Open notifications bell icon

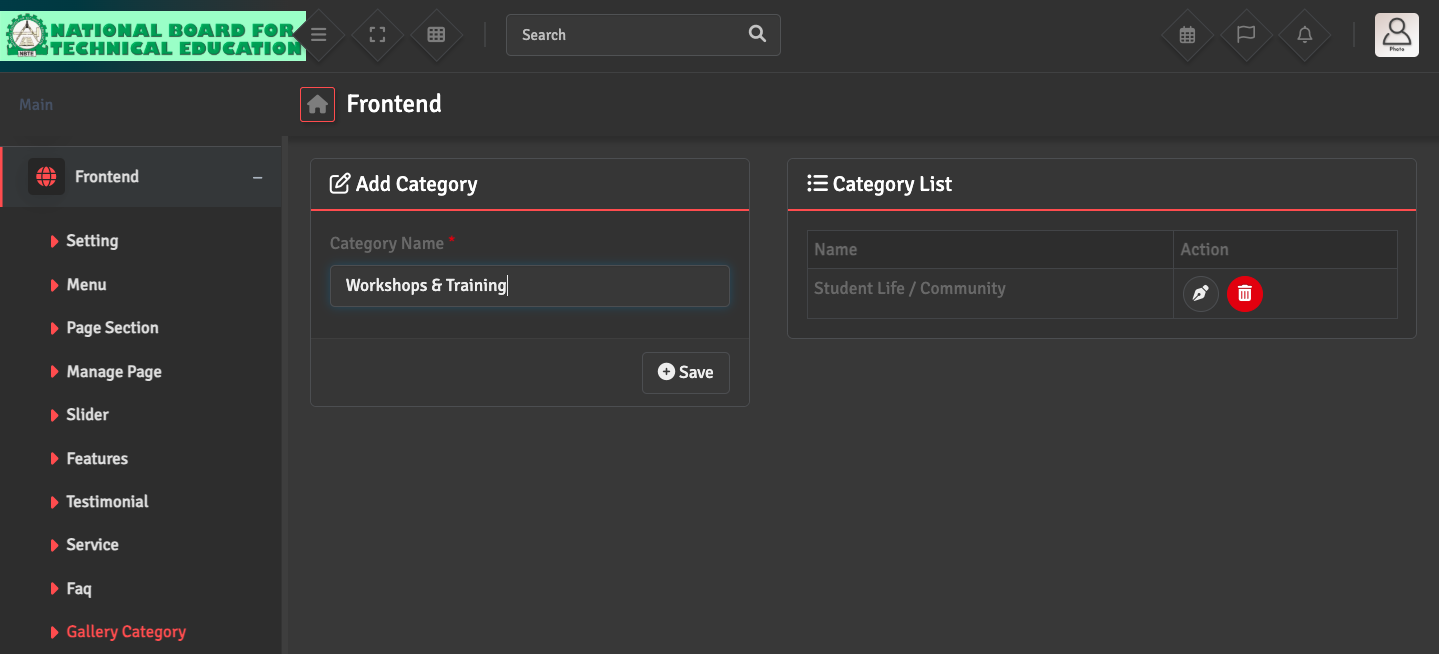(x=1305, y=35)
